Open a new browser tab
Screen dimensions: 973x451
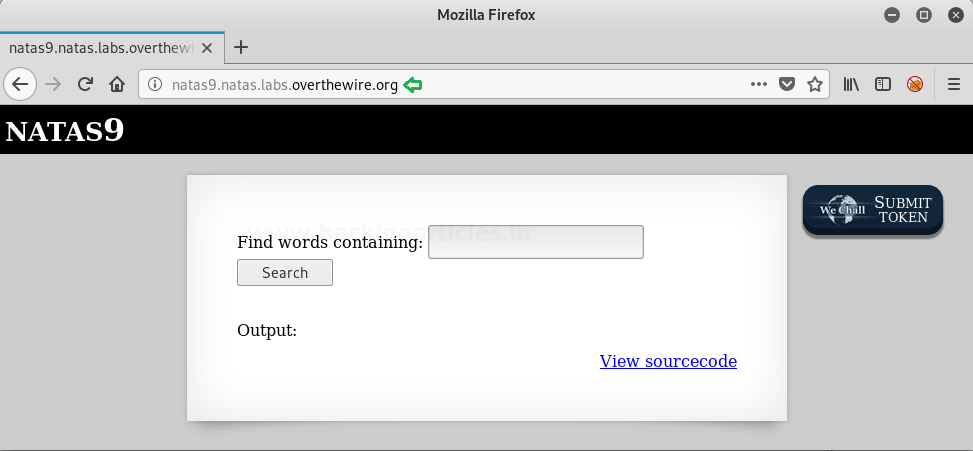[x=241, y=47]
